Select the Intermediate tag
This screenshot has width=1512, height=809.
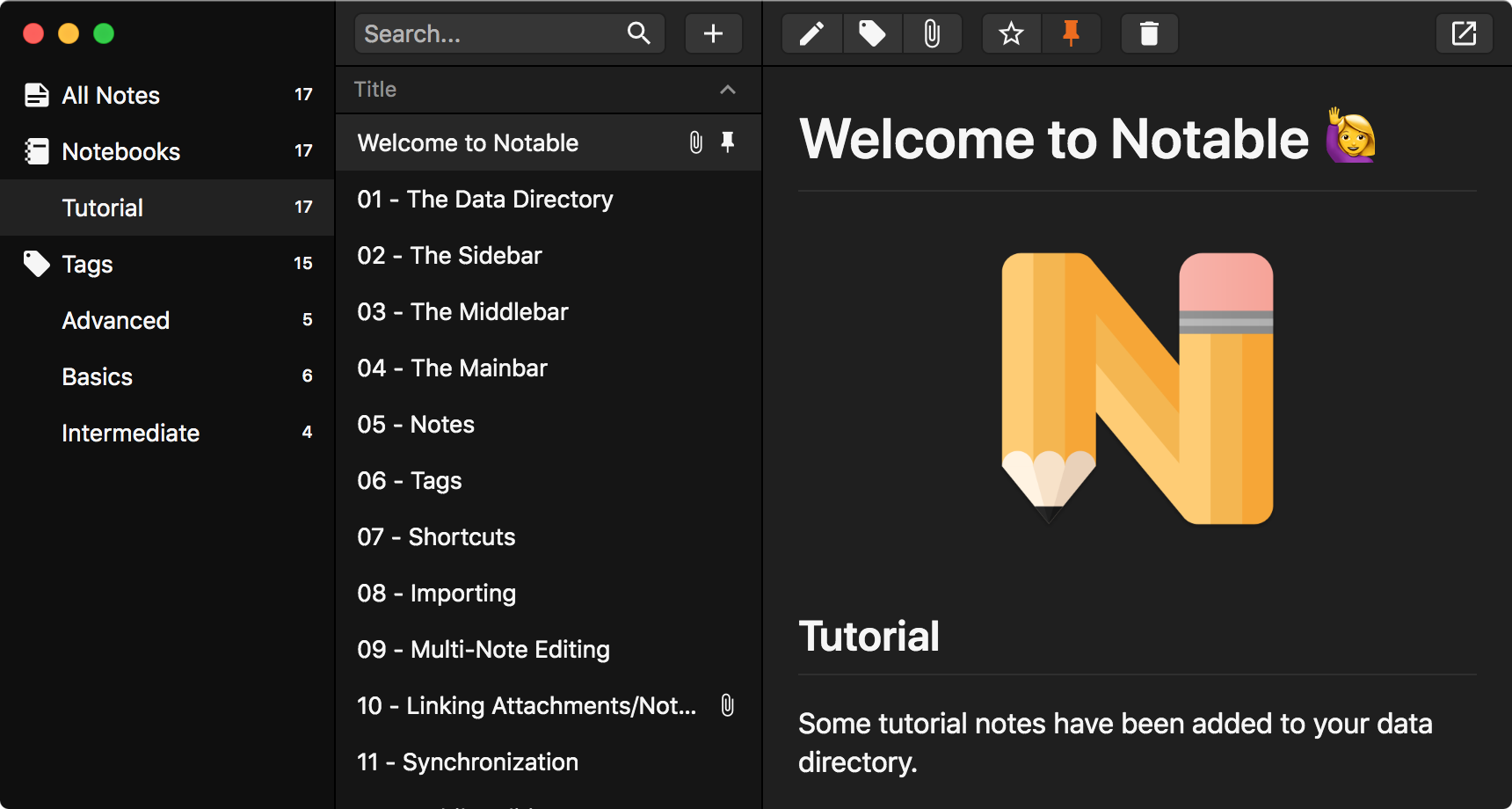[167, 433]
